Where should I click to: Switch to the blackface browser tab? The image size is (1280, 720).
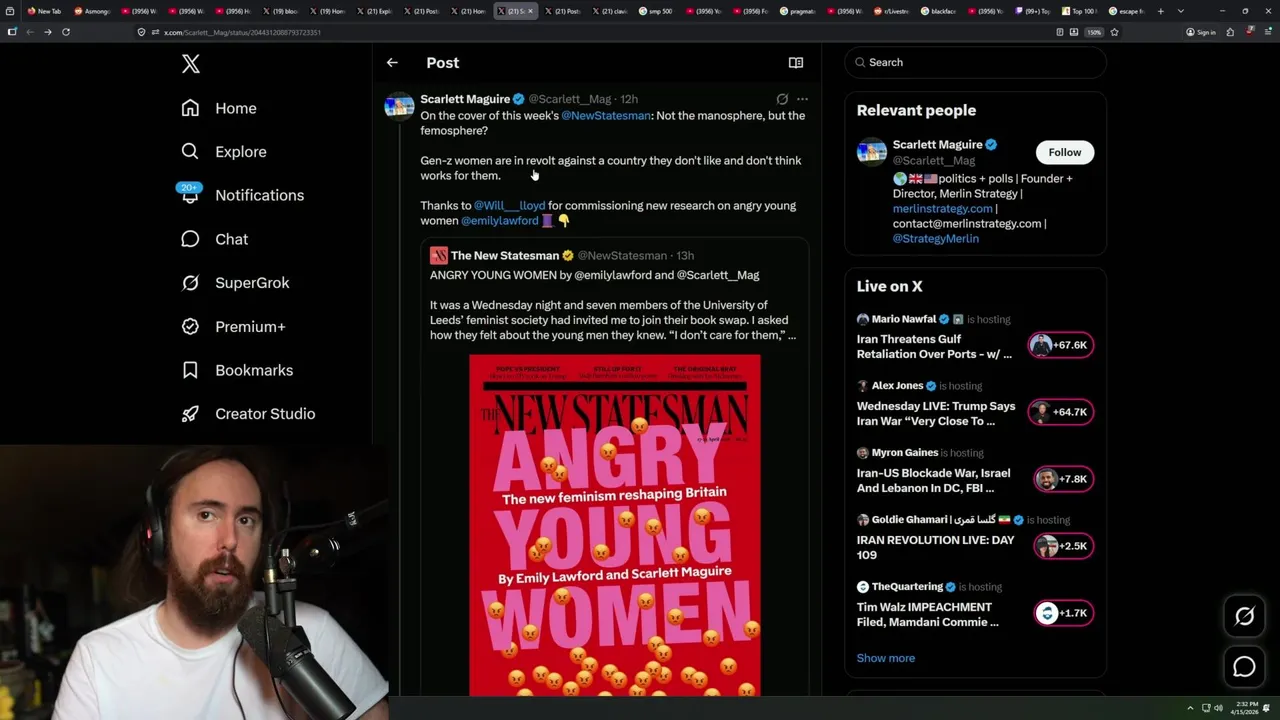click(940, 11)
